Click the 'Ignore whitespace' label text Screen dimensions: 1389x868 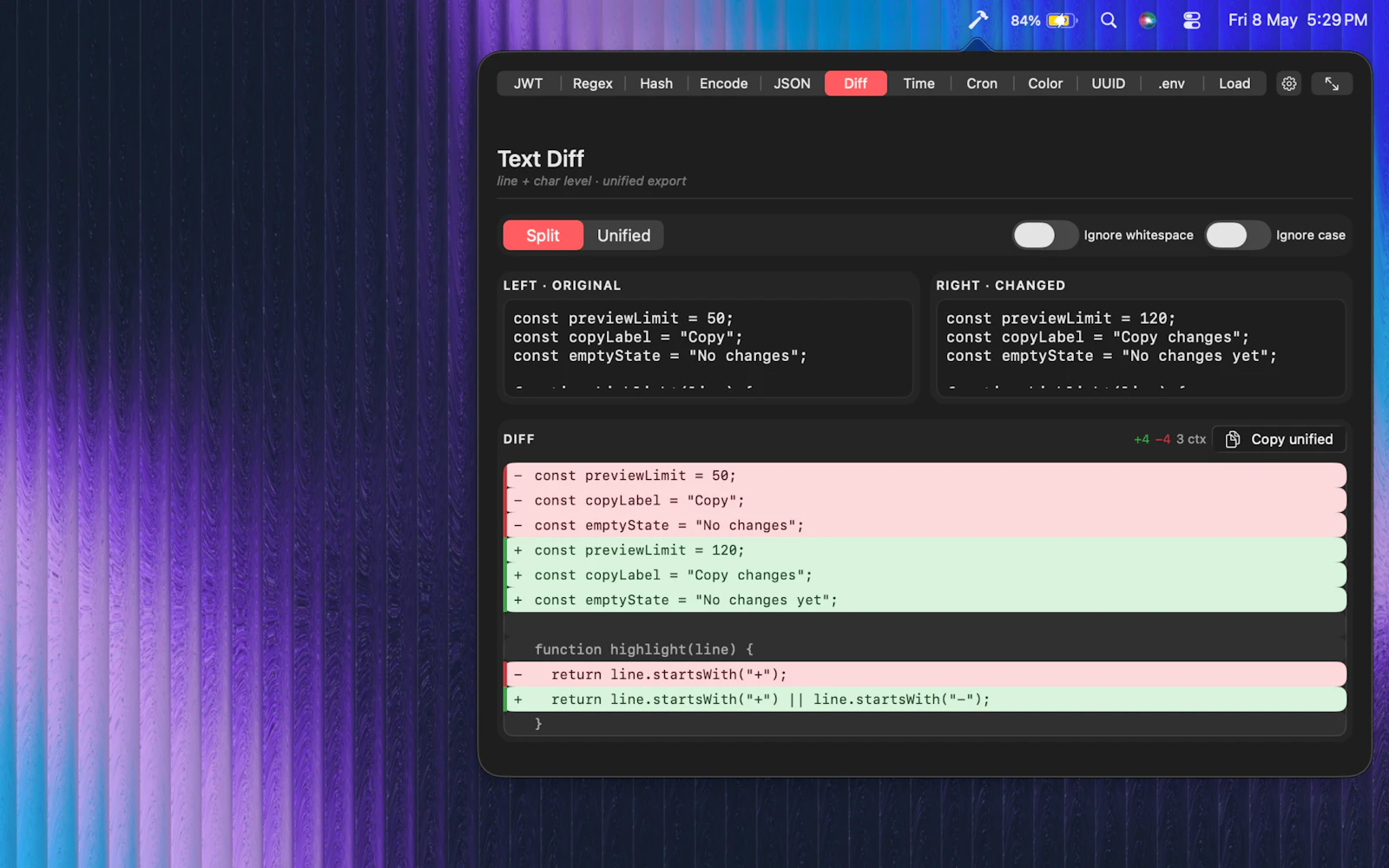point(1138,235)
